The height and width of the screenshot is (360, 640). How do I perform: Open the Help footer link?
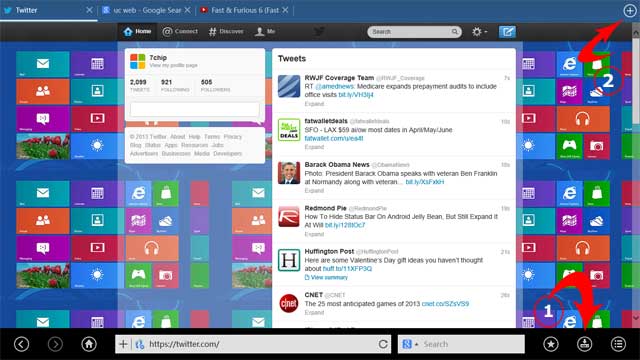click(x=194, y=137)
